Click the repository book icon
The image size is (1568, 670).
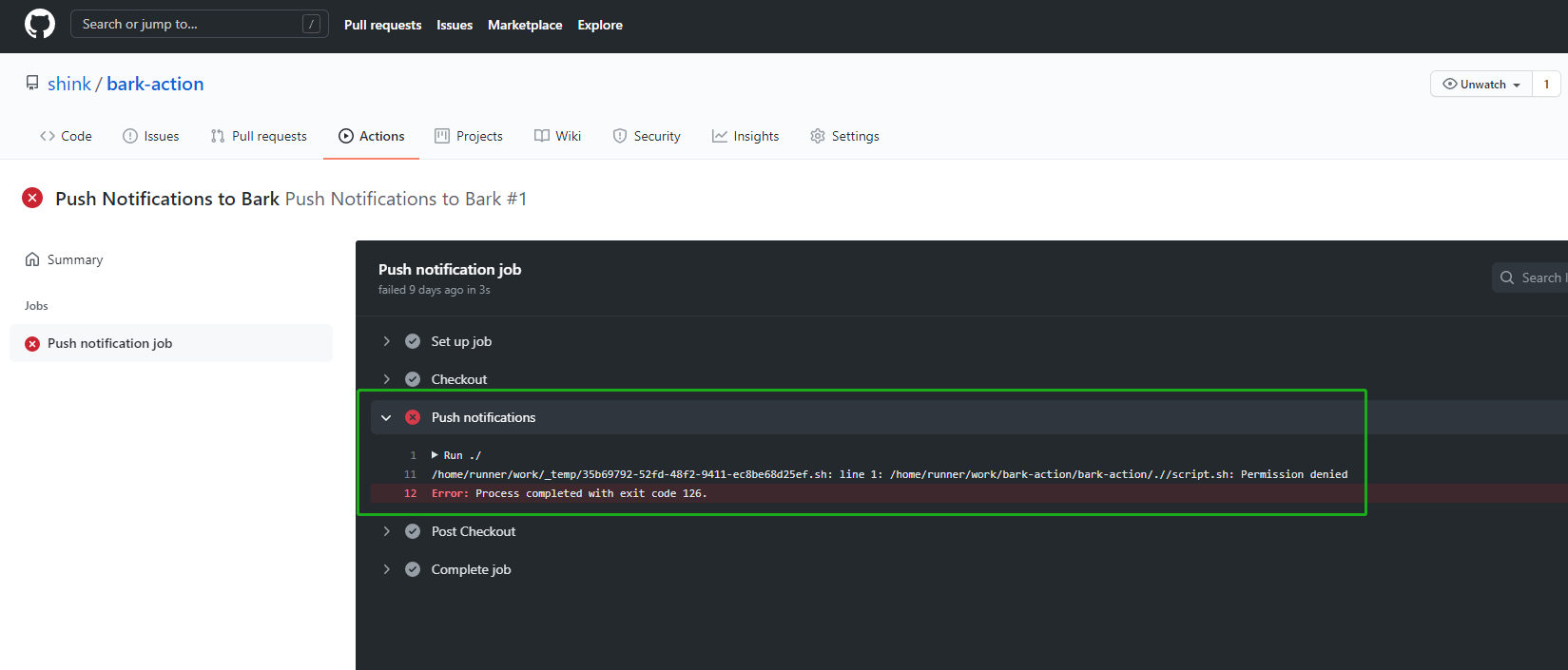click(32, 84)
